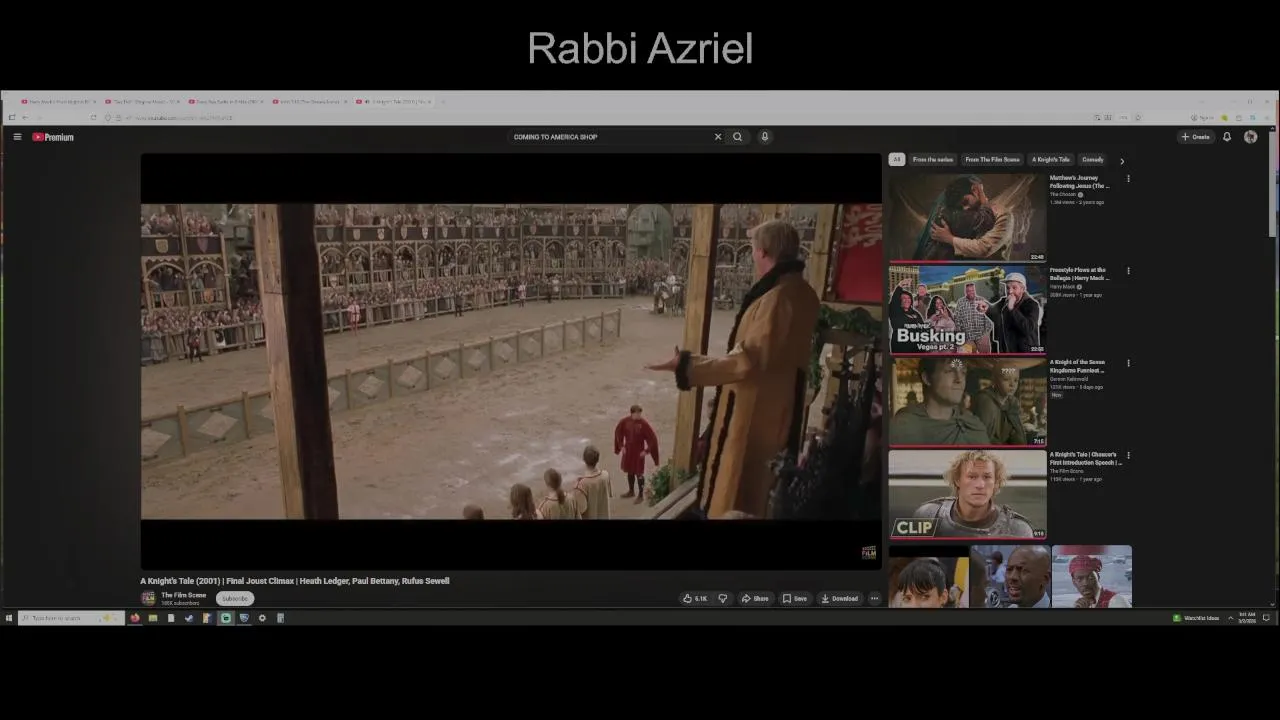Like the video (6.1K thumbs up)
The height and width of the screenshot is (720, 1280).
(695, 599)
